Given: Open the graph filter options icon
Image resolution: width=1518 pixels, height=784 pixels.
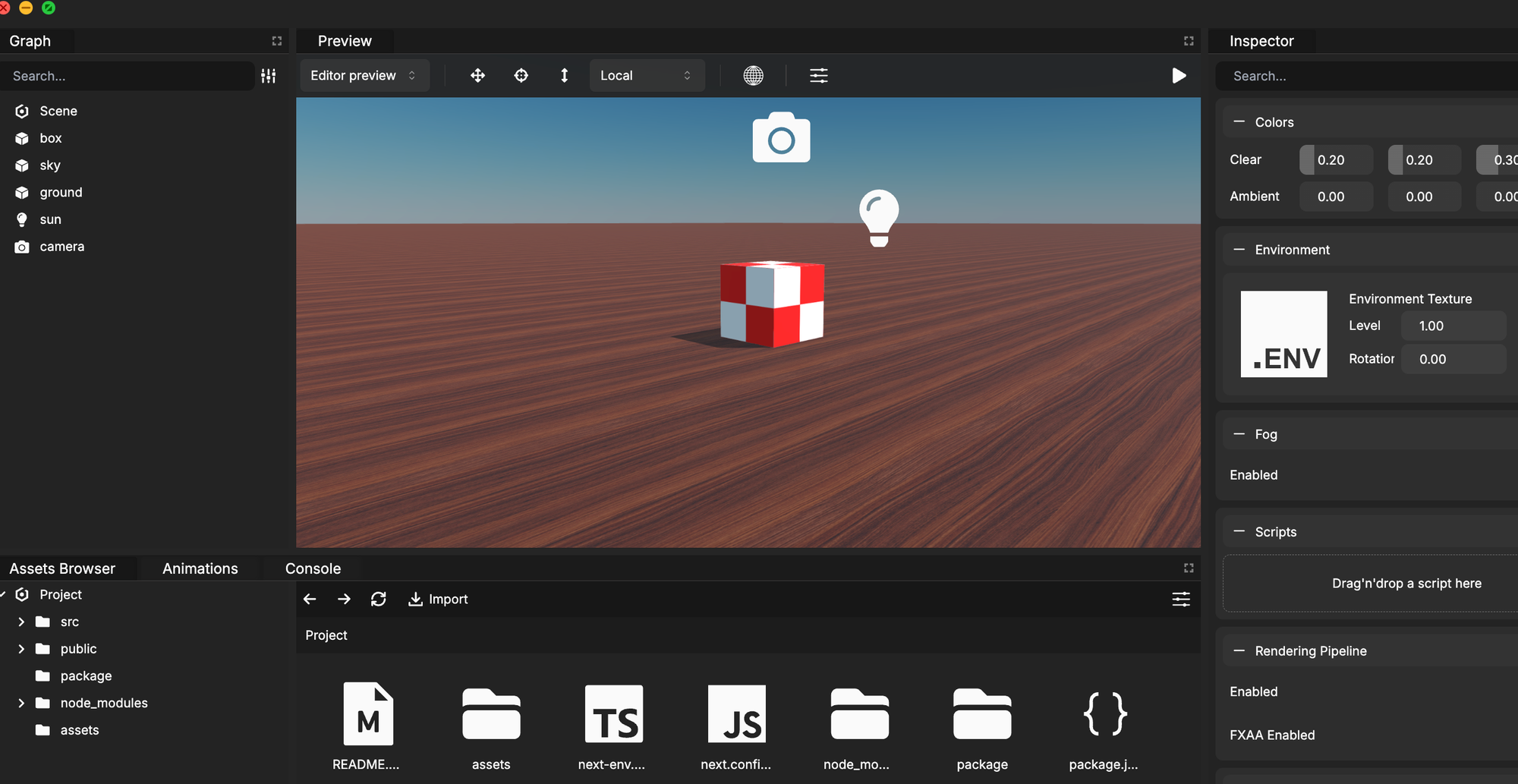Looking at the screenshot, I should click(x=269, y=76).
